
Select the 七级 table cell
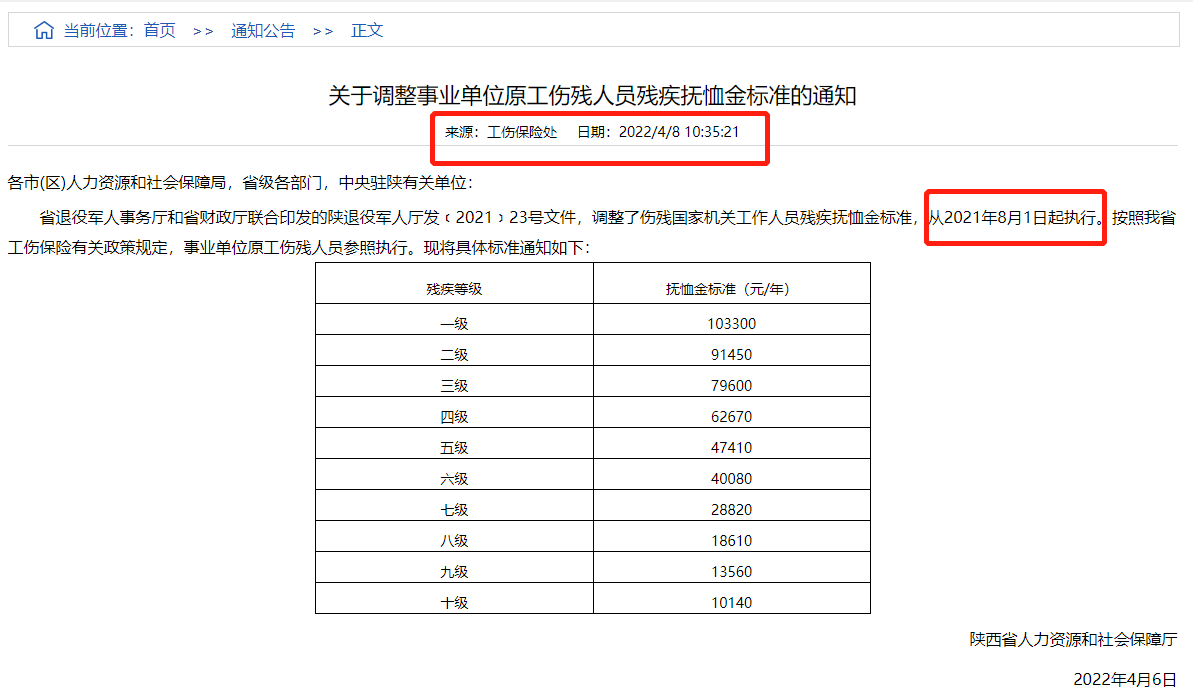point(454,507)
